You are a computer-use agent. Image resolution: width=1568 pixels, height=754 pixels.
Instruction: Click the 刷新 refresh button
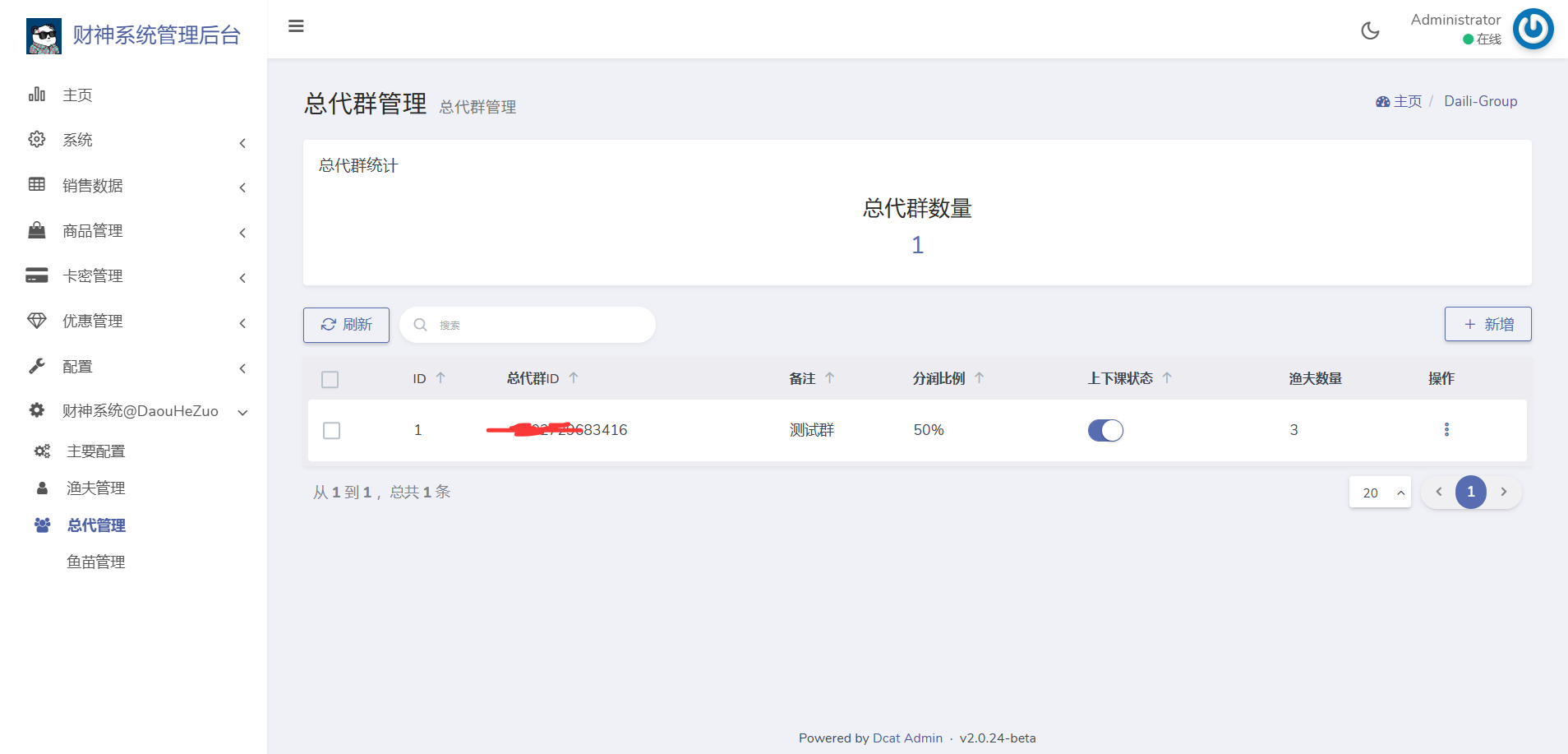click(x=346, y=325)
